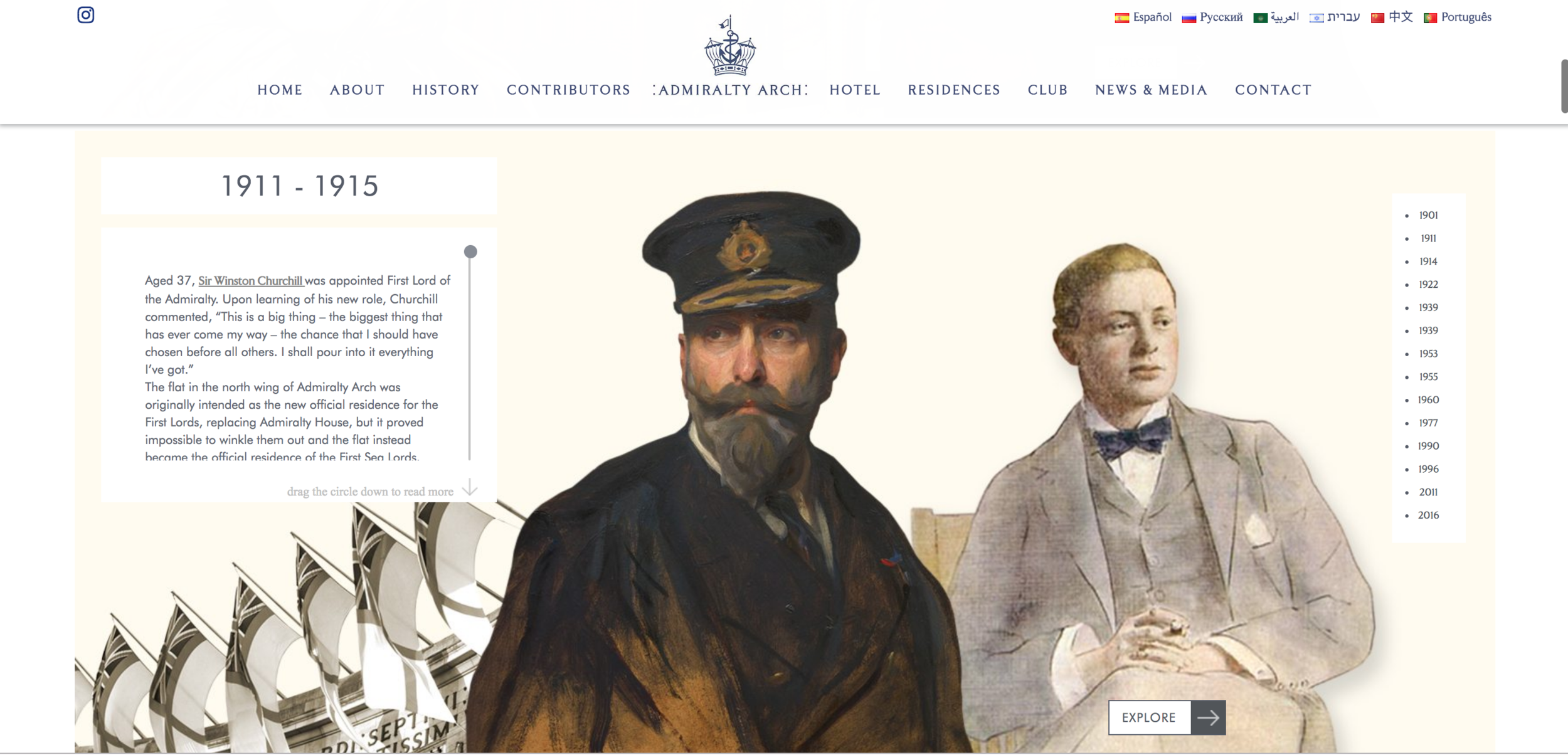This screenshot has height=755, width=1568.
Task: Click the down arrow beside read more
Action: pos(469,488)
